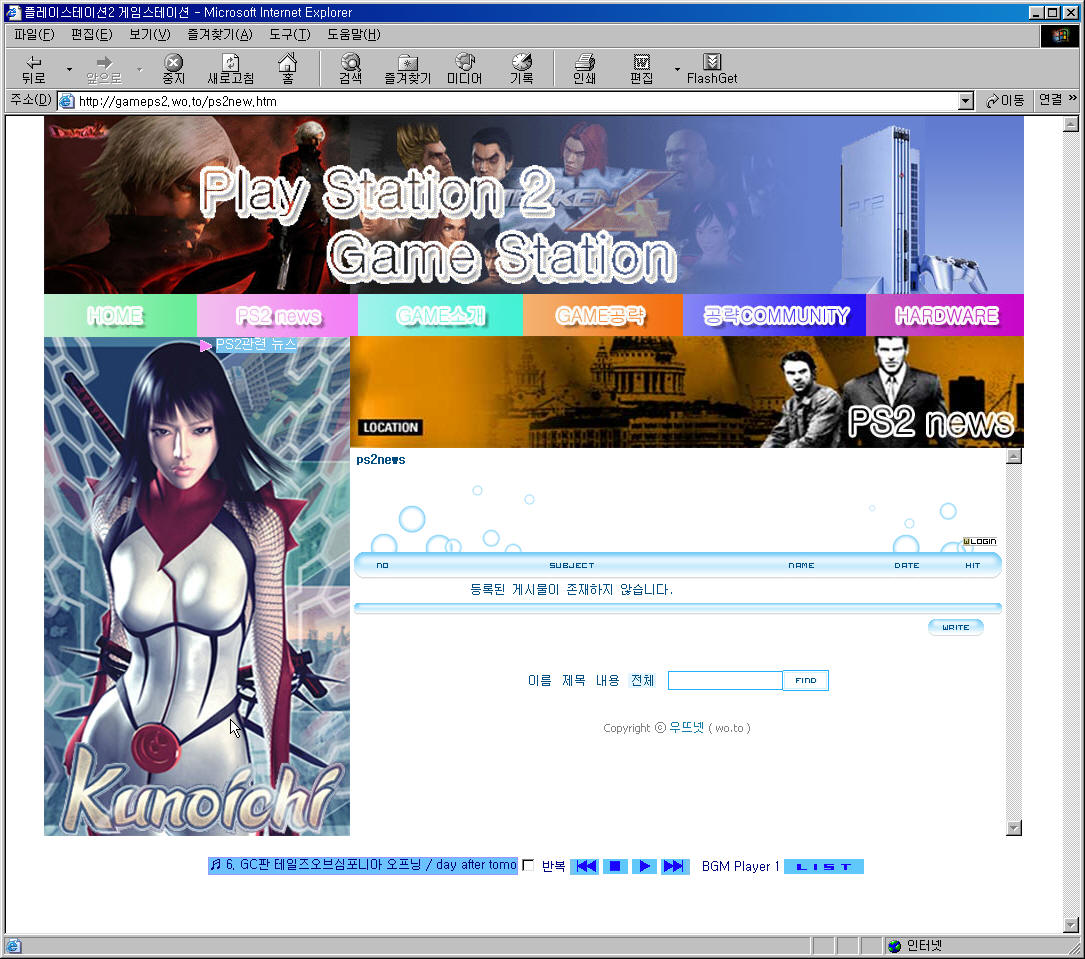Screen dimensions: 1085x959
Task: Toggle the repeat (반복) checkbox
Action: (x=529, y=866)
